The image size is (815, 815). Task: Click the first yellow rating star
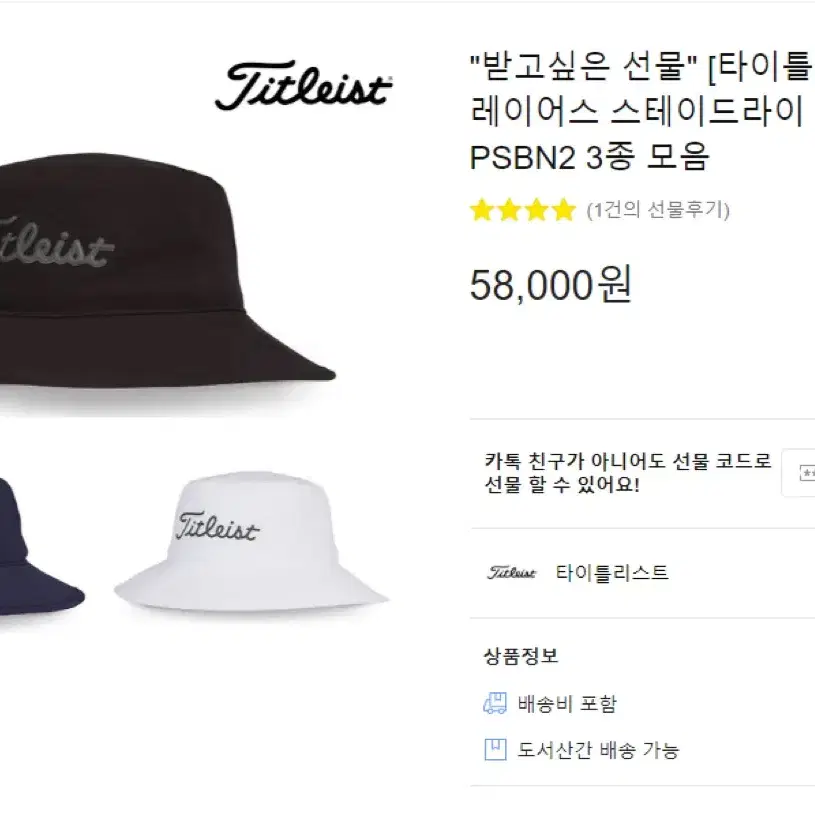click(x=482, y=211)
